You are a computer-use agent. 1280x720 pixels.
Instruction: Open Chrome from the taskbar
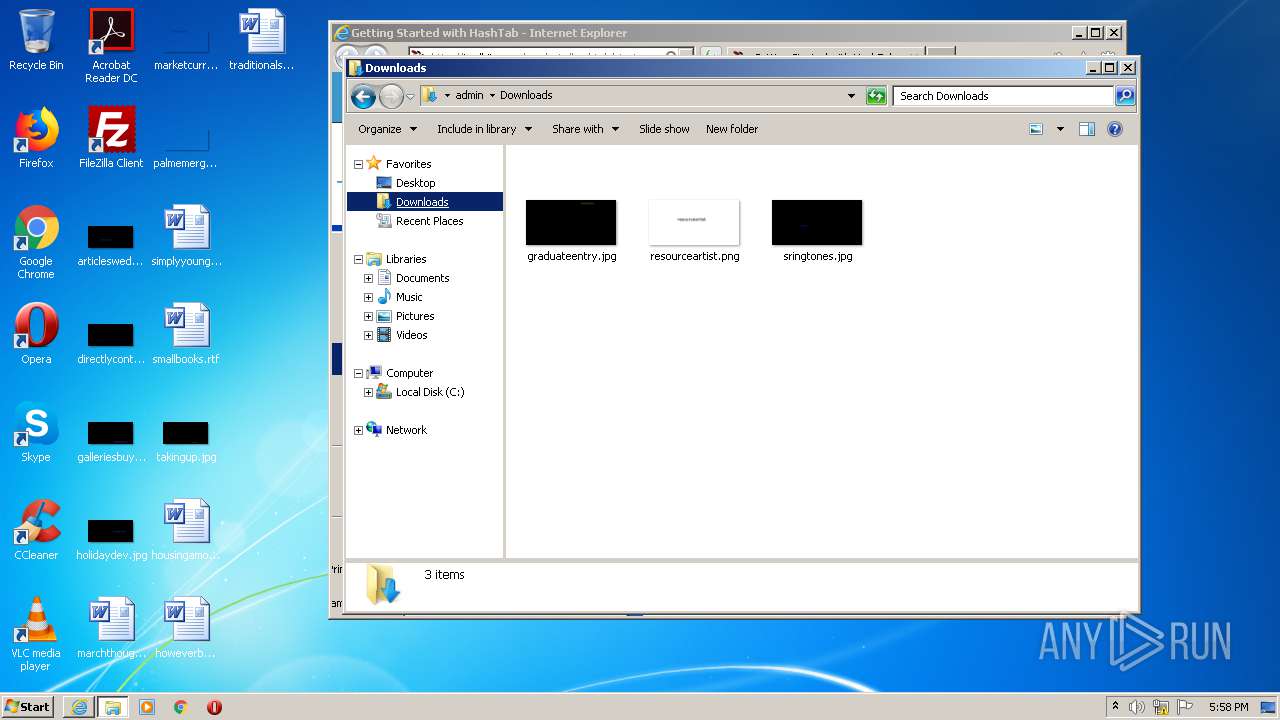click(x=181, y=707)
